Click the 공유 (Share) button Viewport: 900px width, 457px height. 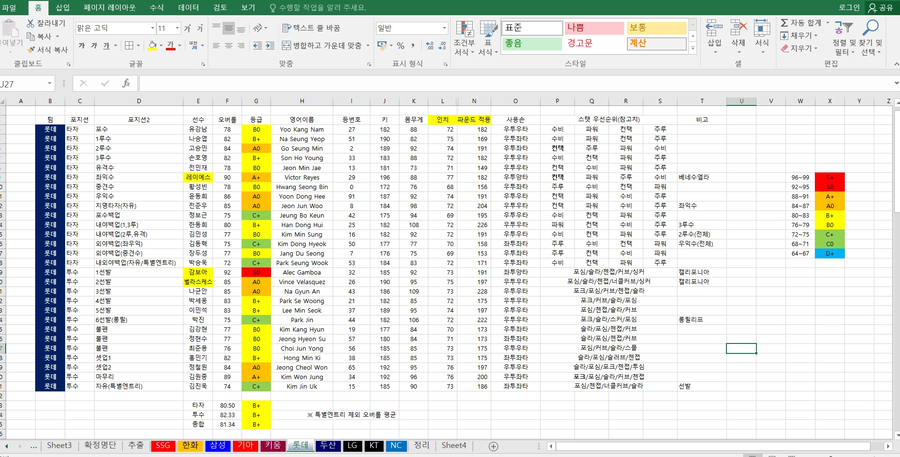click(x=882, y=7)
